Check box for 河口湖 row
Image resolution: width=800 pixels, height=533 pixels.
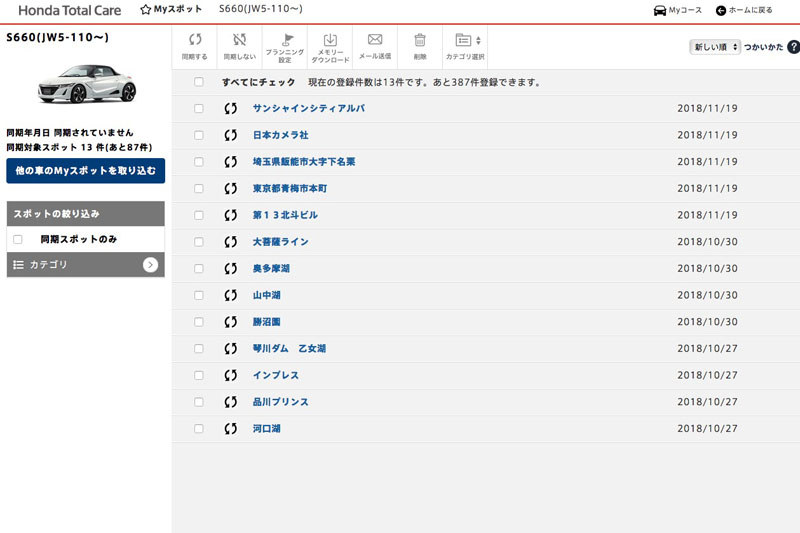pyautogui.click(x=198, y=428)
